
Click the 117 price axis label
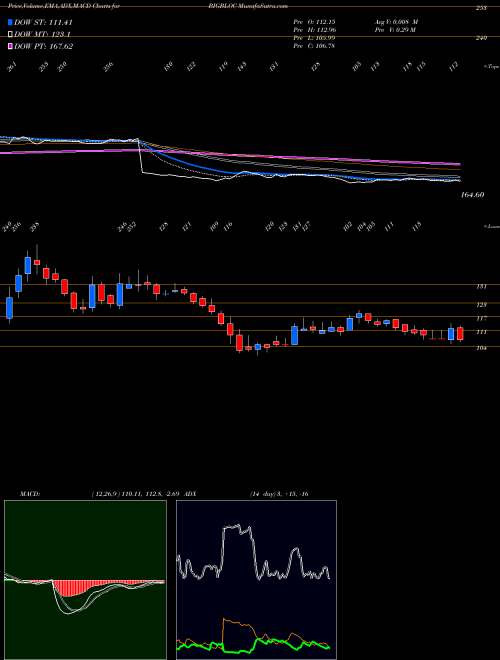(x=481, y=318)
